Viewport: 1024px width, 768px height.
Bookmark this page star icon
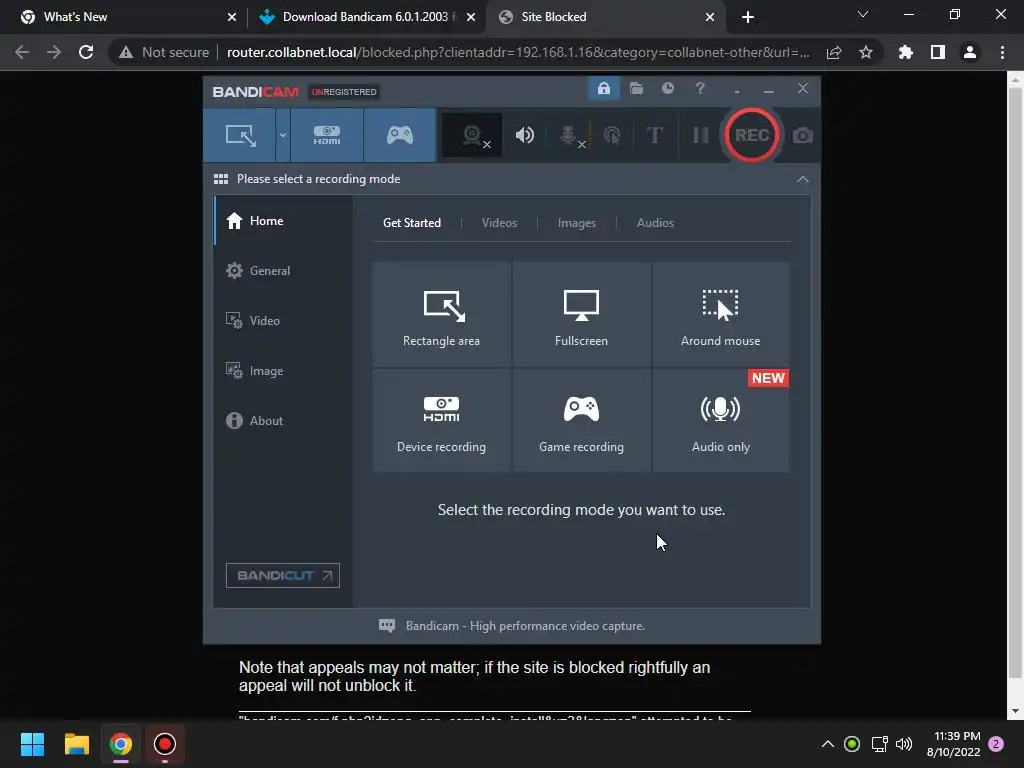point(865,52)
